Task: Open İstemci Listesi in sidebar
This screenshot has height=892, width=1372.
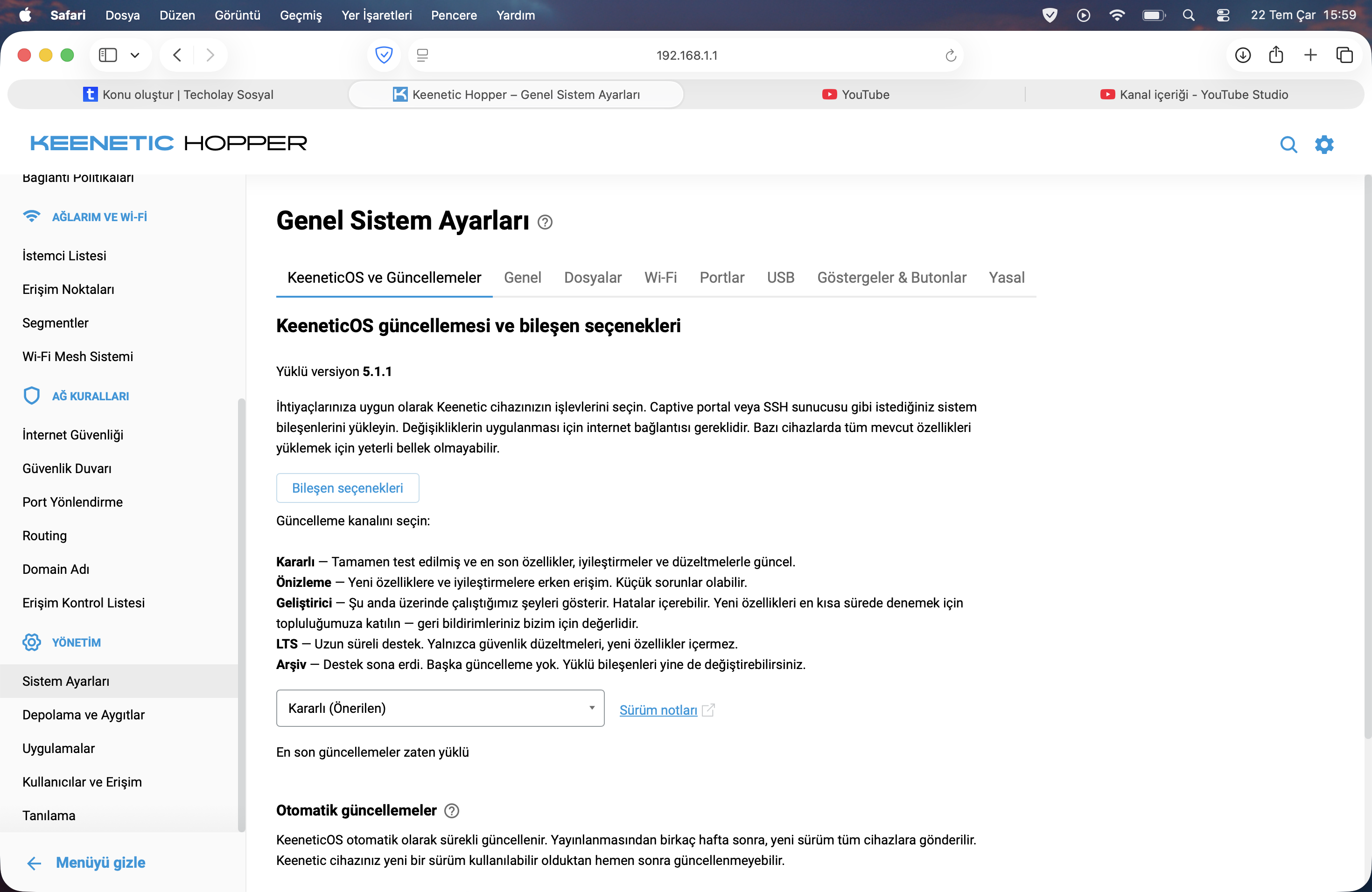Action: [64, 256]
